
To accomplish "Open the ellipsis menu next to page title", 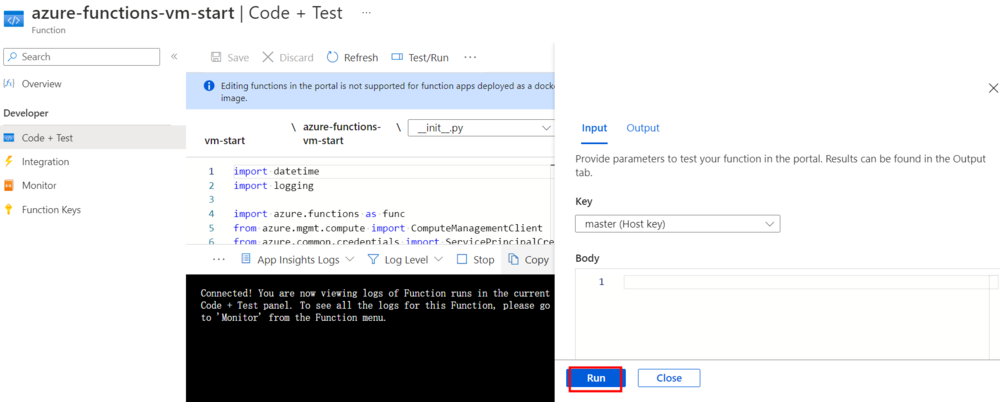I will click(366, 13).
